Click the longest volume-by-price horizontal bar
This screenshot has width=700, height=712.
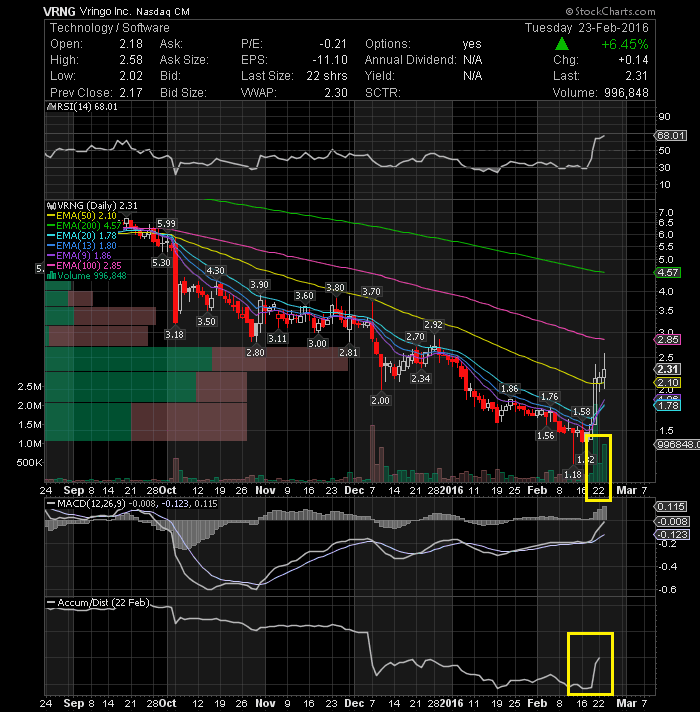(x=196, y=359)
